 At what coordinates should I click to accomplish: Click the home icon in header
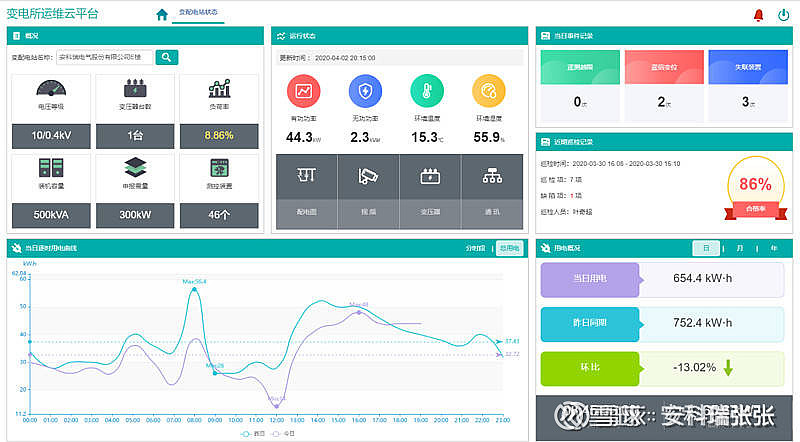pyautogui.click(x=162, y=14)
